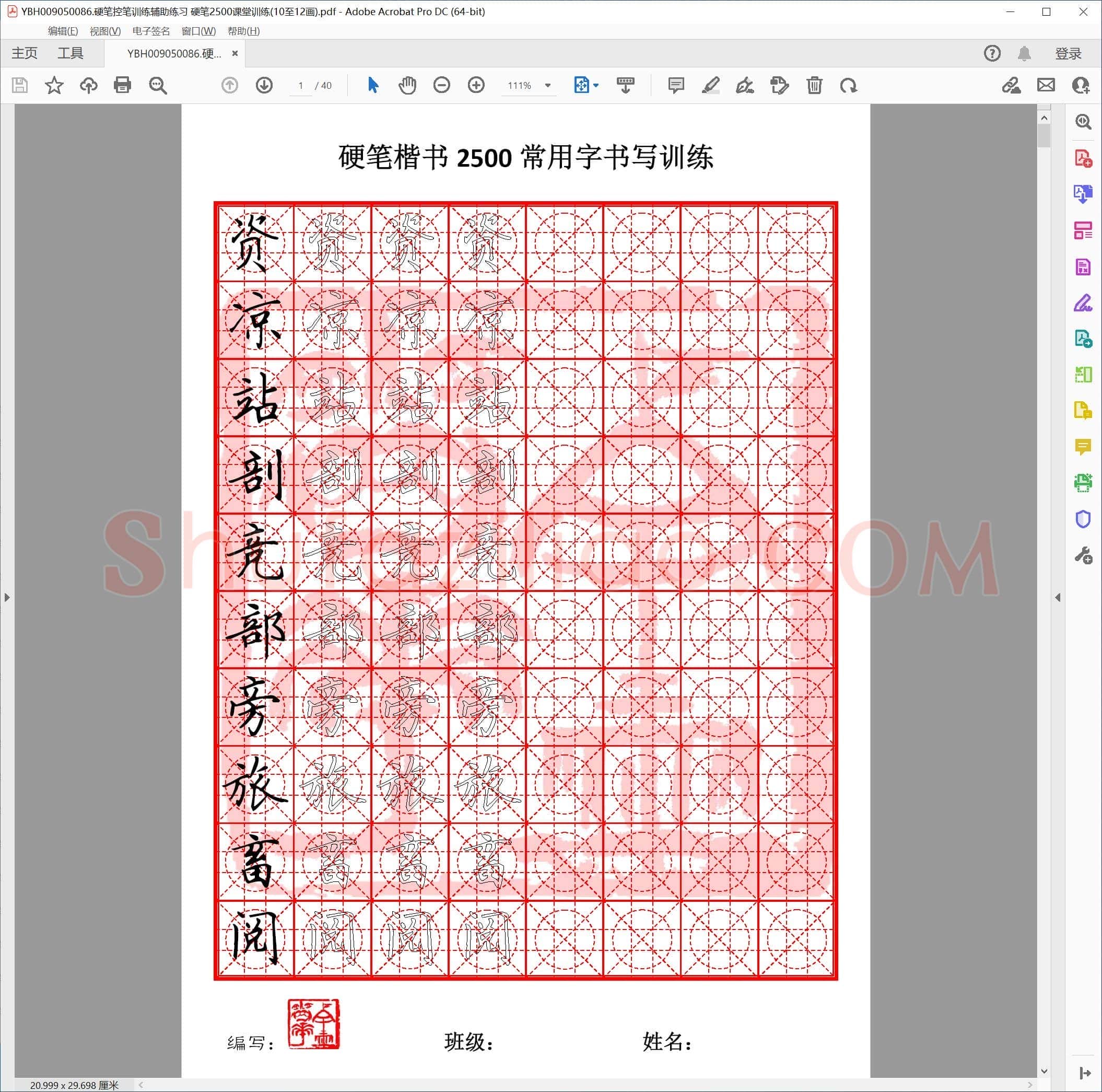Click the horizontal scrollbar left arrow
Screen dimensions: 1102x1092
pos(141,1085)
